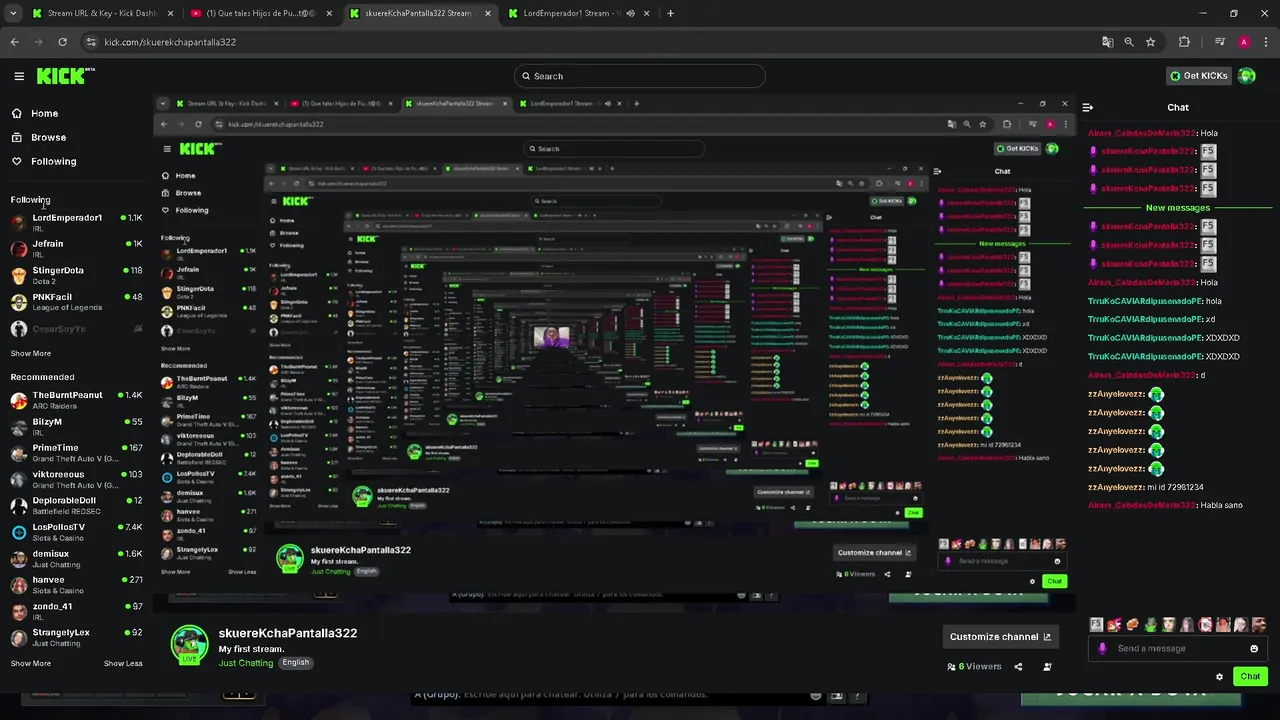Click the KICK logo
The width and height of the screenshot is (1280, 720).
65,76
